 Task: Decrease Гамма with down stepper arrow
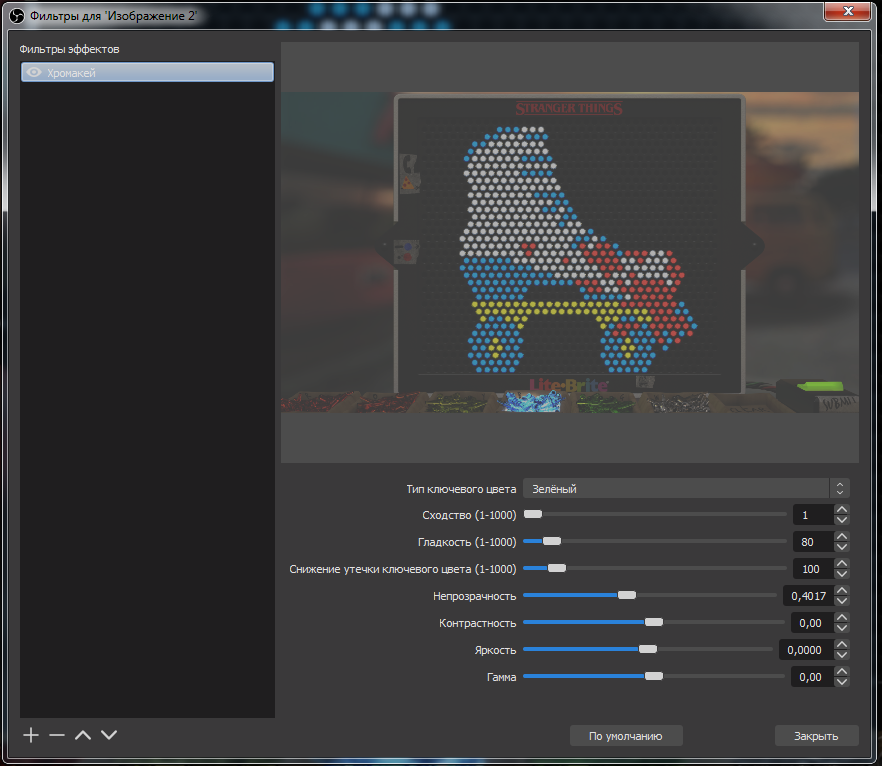click(x=842, y=682)
